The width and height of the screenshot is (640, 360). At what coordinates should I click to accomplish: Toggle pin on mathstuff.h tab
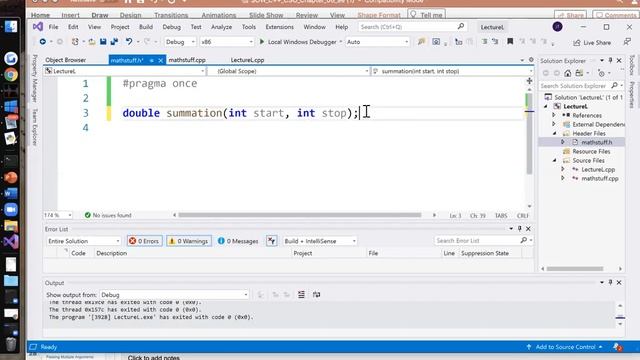coord(151,60)
